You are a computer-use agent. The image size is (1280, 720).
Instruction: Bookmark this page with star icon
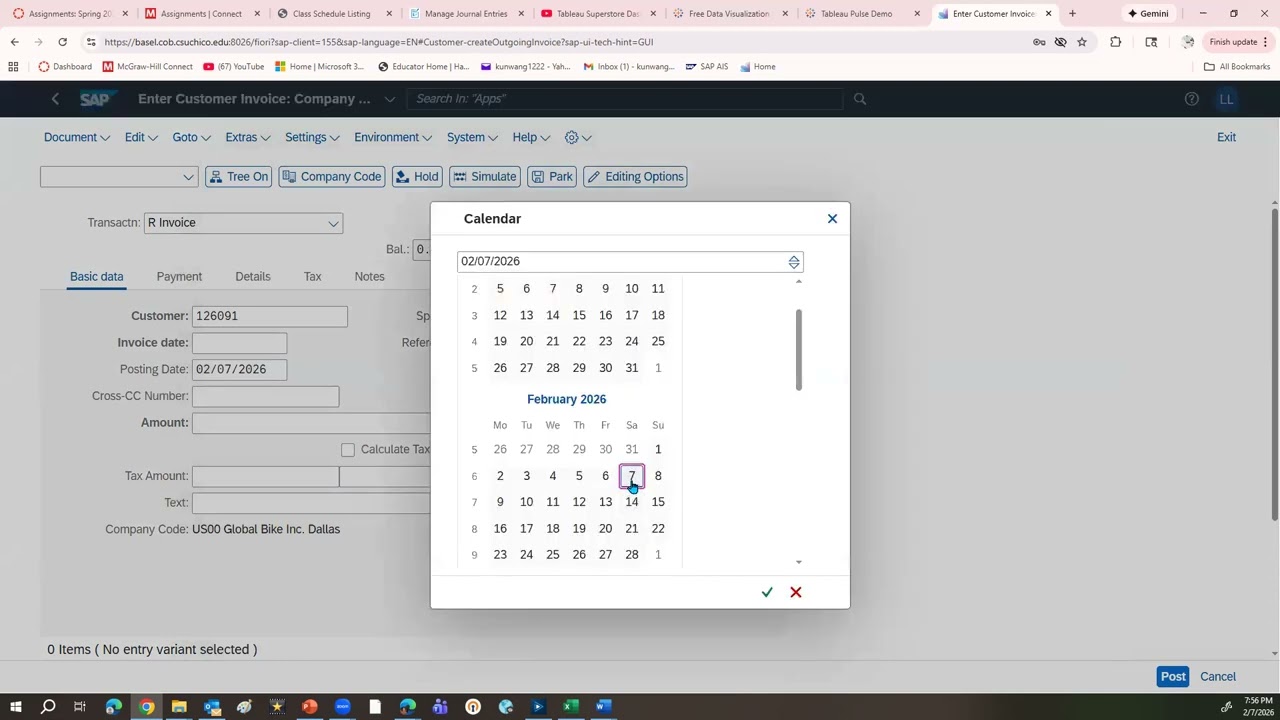[1082, 42]
